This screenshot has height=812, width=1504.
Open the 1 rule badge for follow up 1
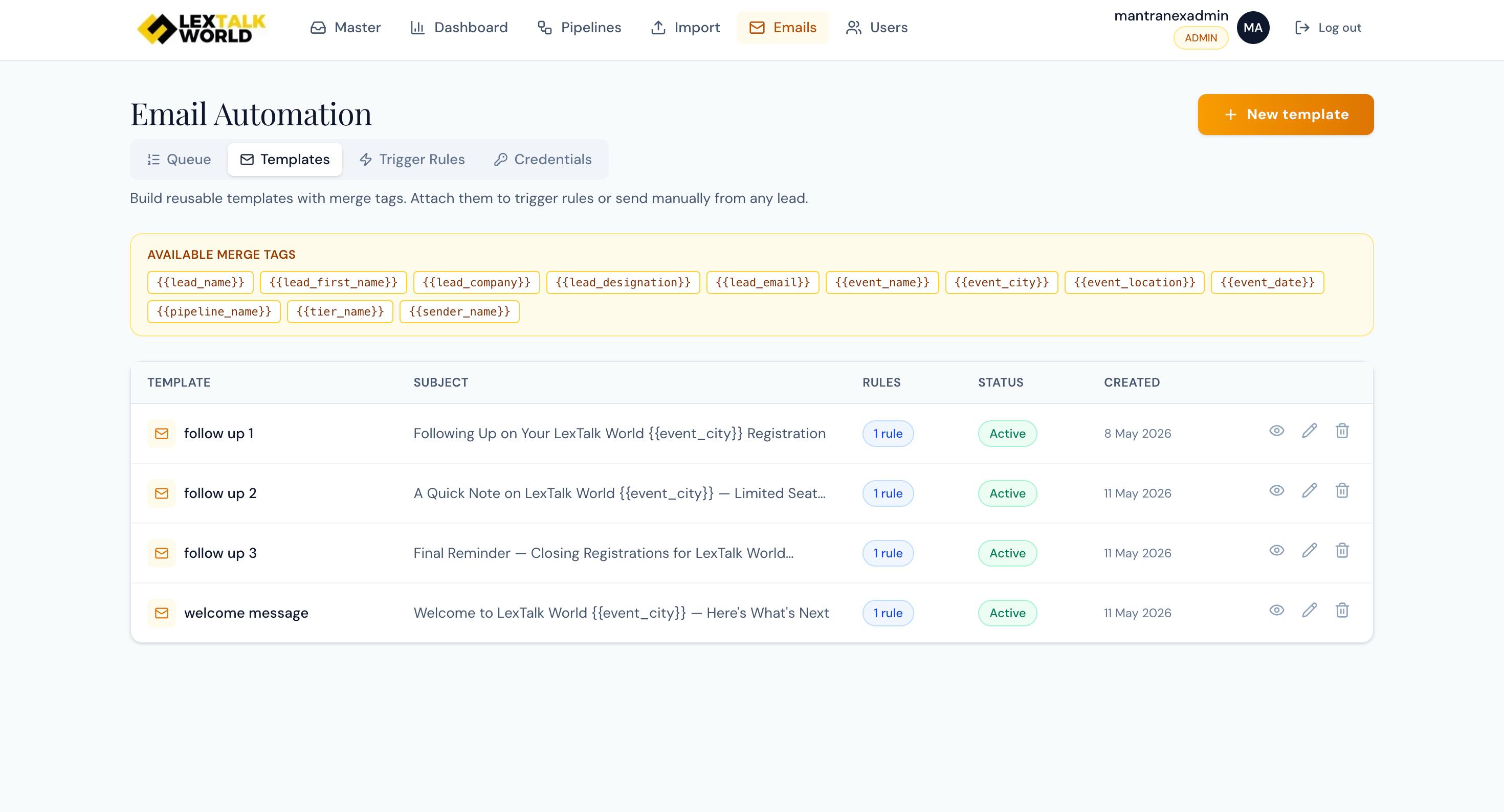pos(888,434)
